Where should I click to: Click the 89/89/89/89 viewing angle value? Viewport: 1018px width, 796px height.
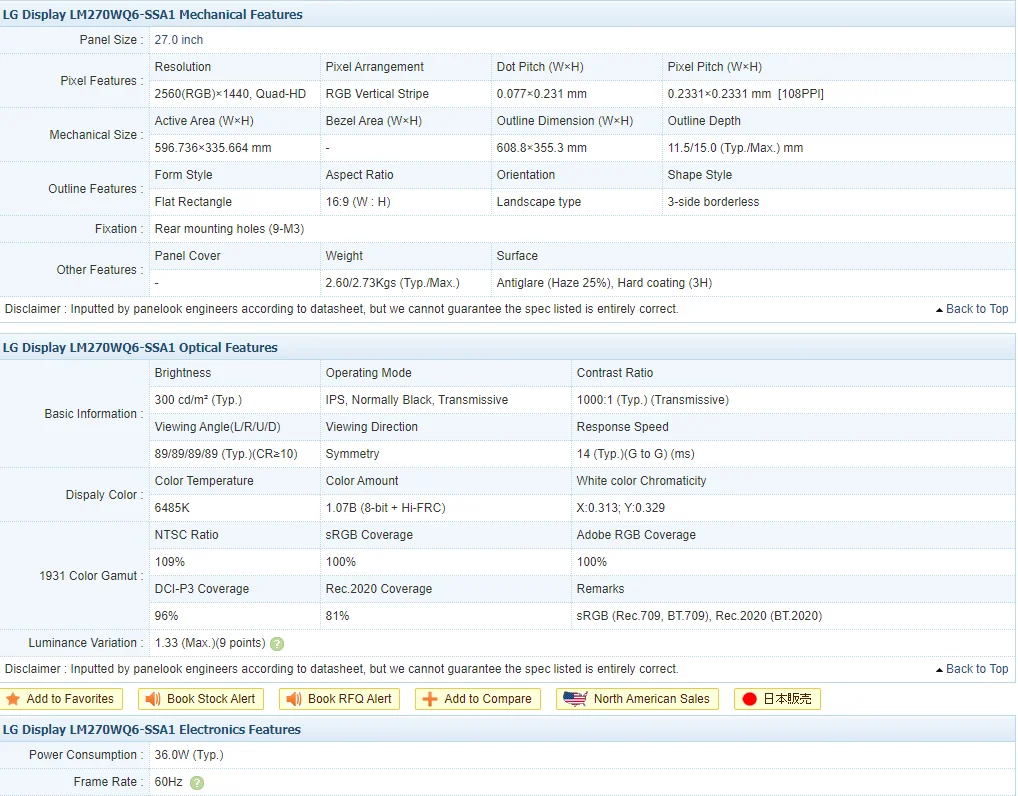[x=226, y=453]
